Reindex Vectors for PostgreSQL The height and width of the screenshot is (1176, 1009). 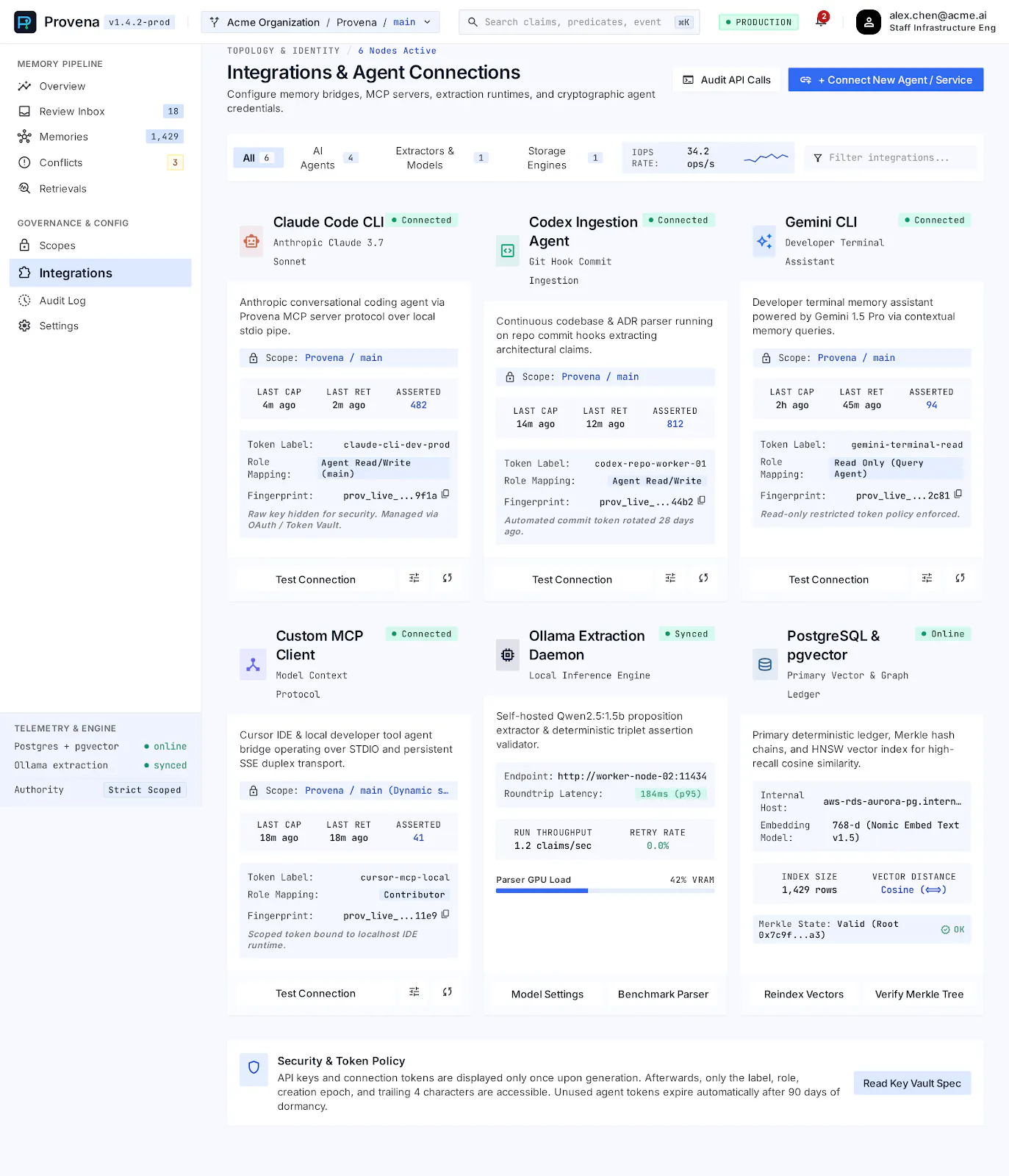(804, 994)
